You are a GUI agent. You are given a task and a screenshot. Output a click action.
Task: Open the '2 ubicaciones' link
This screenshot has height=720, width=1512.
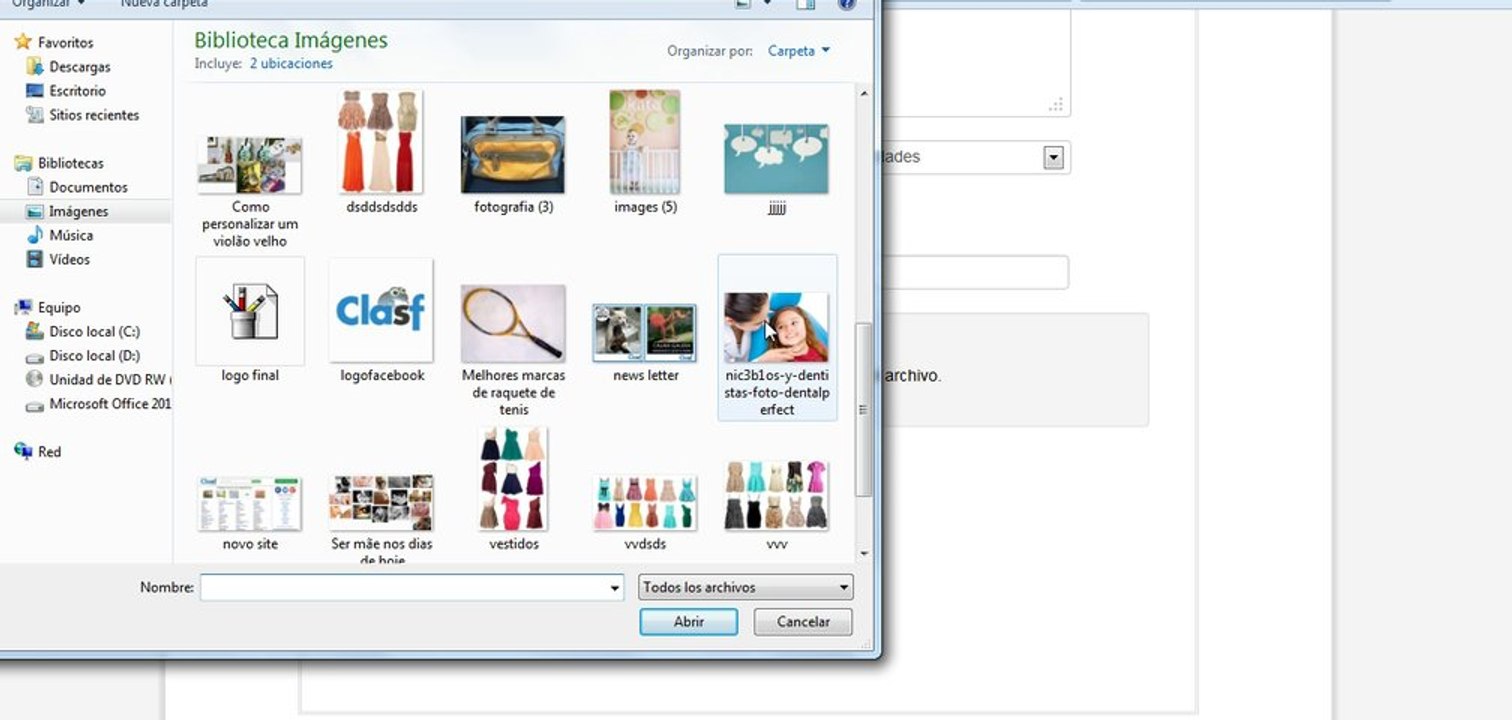pos(291,64)
